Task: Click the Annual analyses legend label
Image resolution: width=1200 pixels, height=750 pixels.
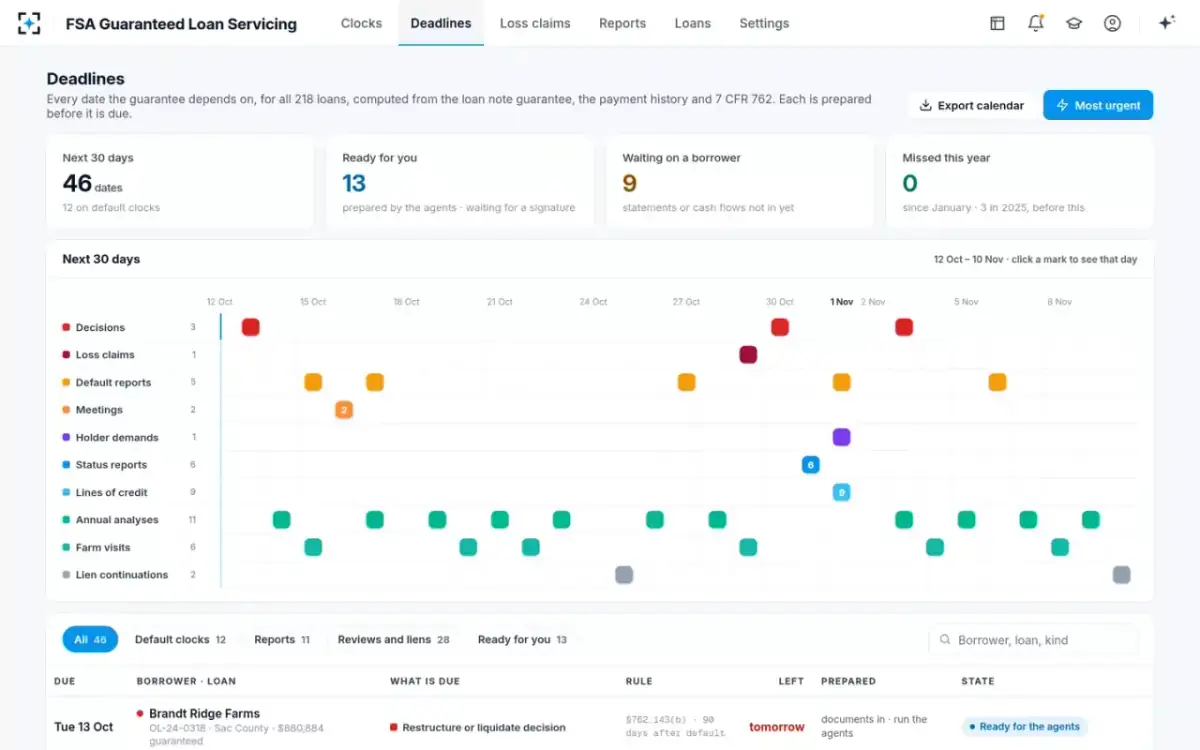Action: [x=115, y=520]
